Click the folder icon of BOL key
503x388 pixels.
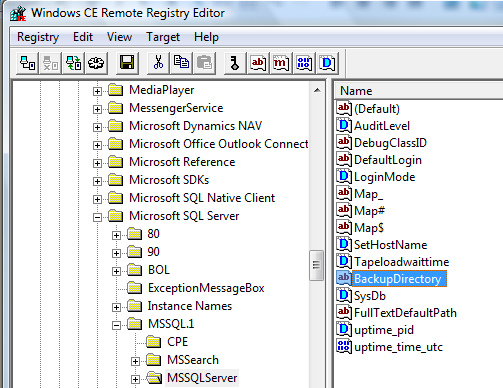tap(135, 270)
